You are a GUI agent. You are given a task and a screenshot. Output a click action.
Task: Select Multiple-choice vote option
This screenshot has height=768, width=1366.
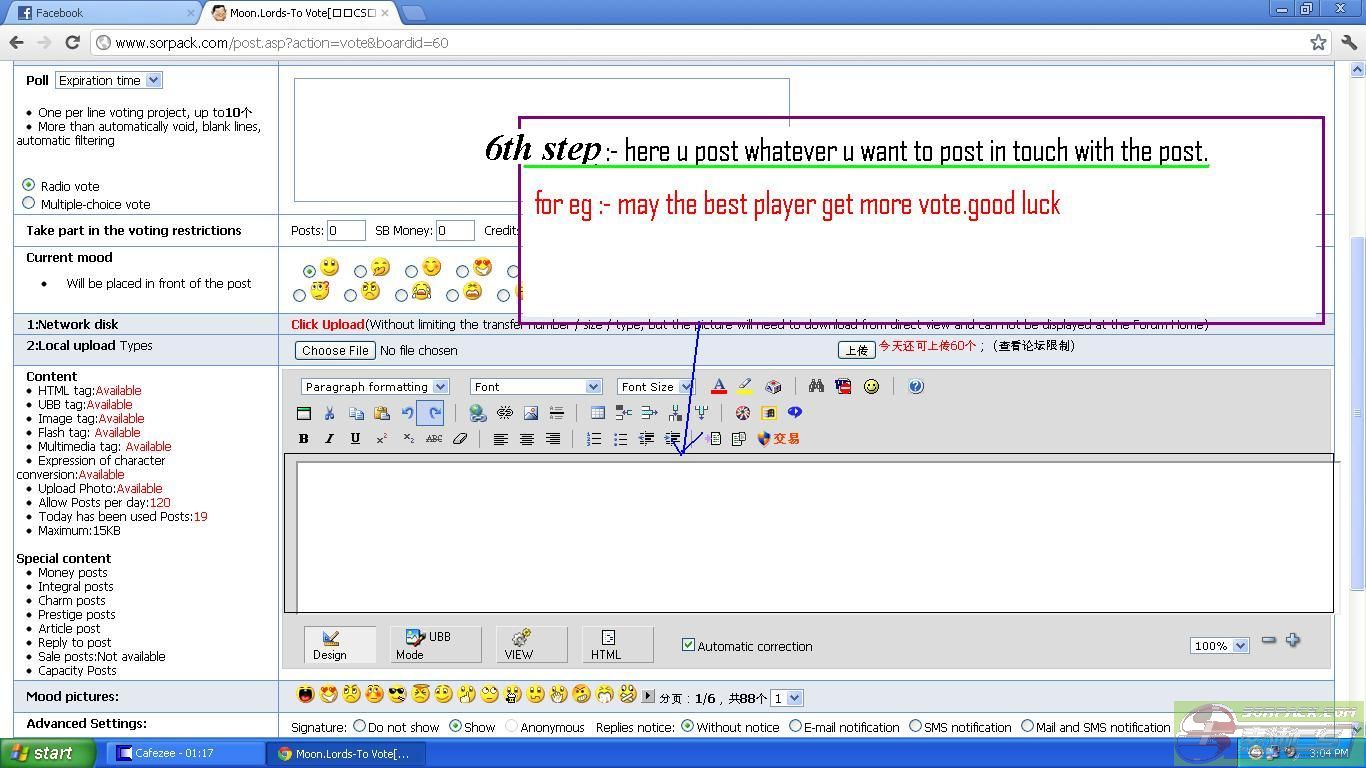[x=29, y=203]
